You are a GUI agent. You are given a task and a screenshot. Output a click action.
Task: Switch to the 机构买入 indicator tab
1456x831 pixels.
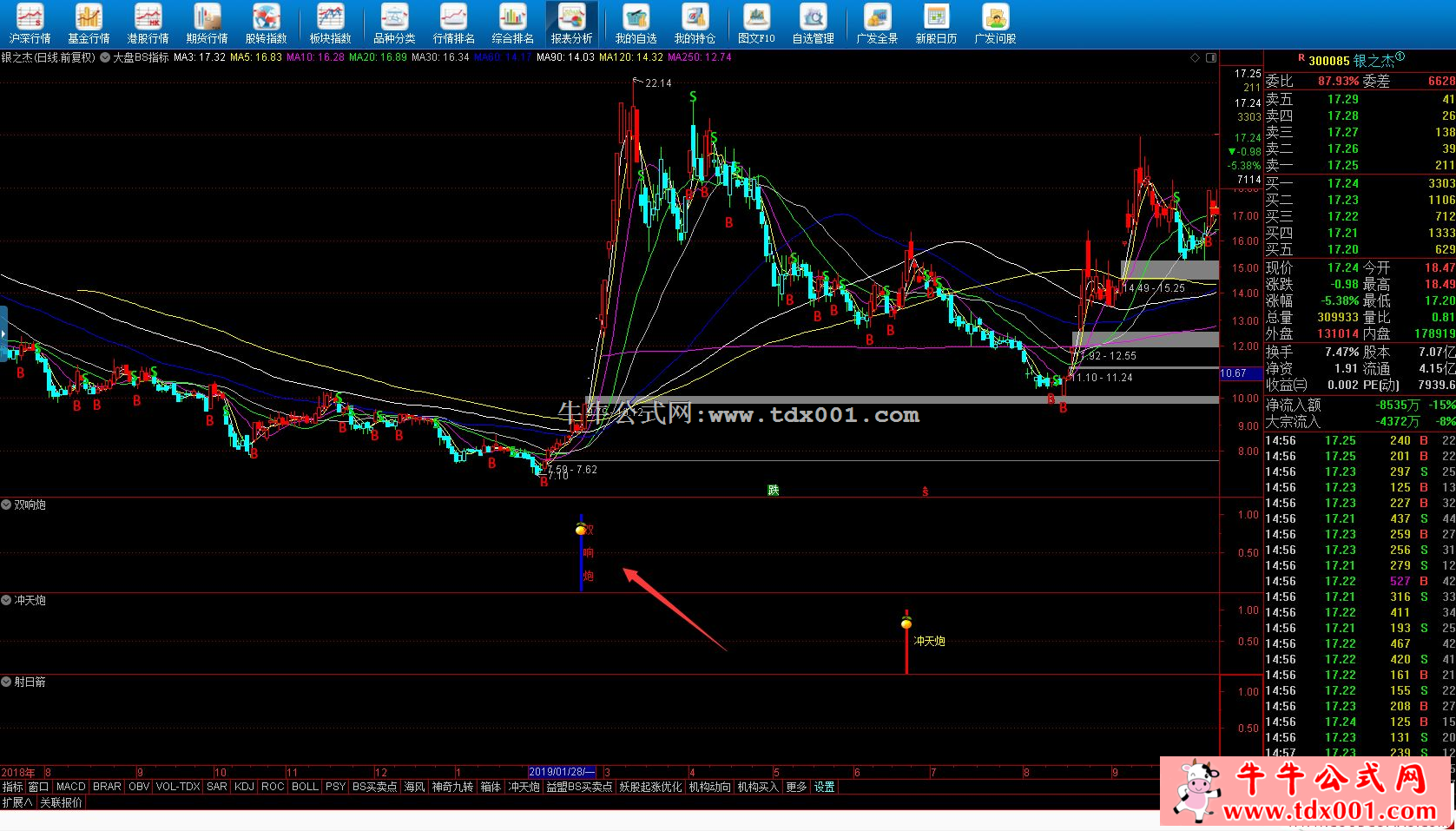click(x=758, y=787)
